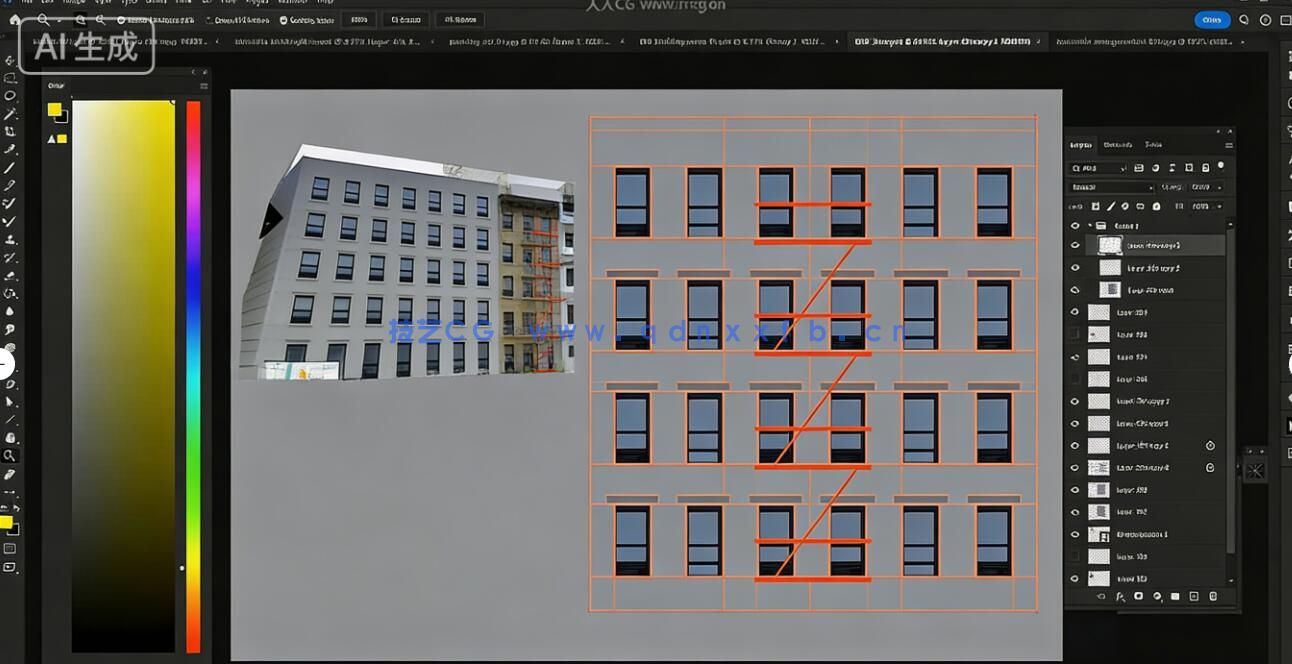Hide the highlighted layer using its eye icon

tap(1075, 245)
